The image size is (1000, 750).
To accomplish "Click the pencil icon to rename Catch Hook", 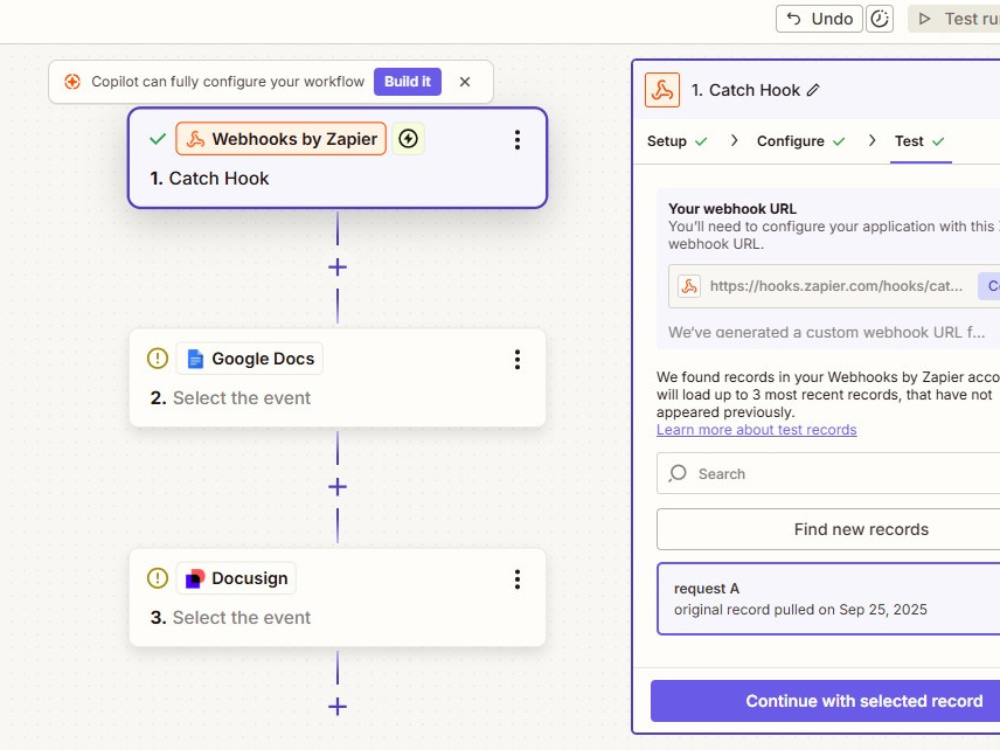I will pos(813,90).
